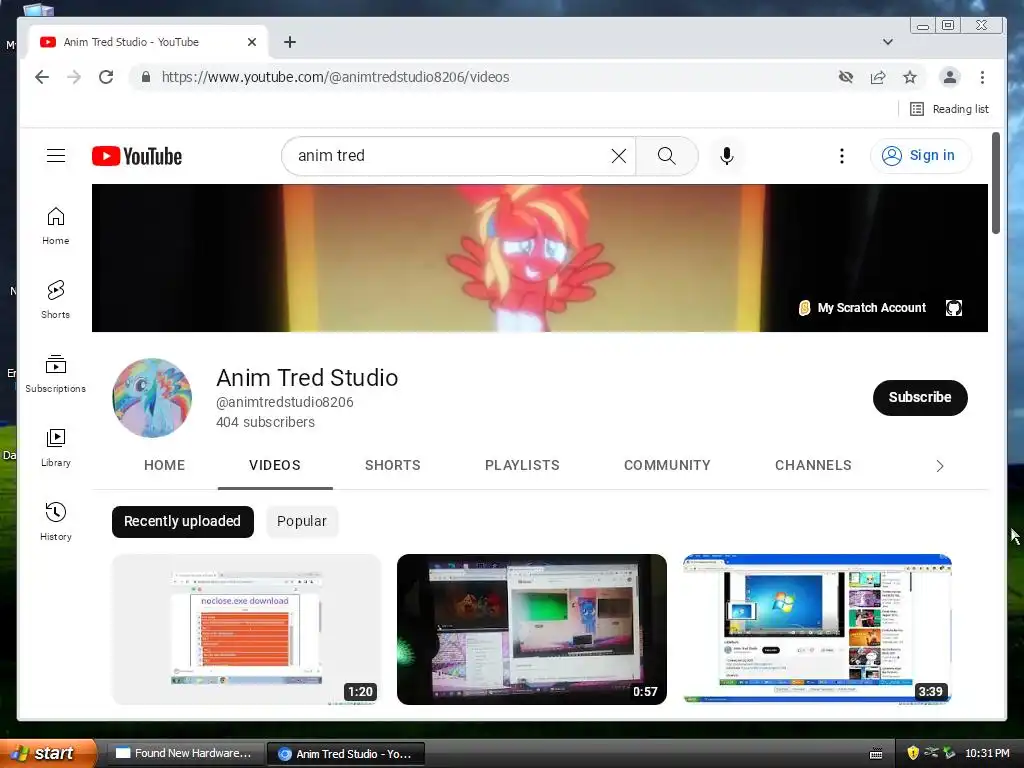Share this page with the share icon

tap(878, 77)
